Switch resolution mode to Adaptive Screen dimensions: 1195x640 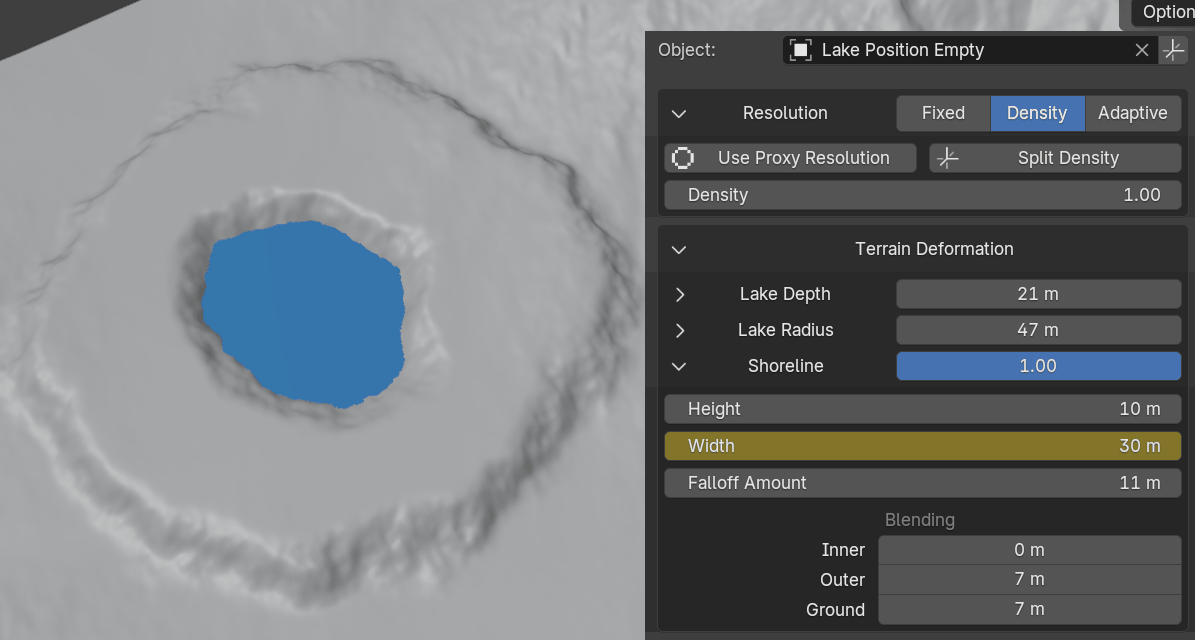tap(1132, 113)
